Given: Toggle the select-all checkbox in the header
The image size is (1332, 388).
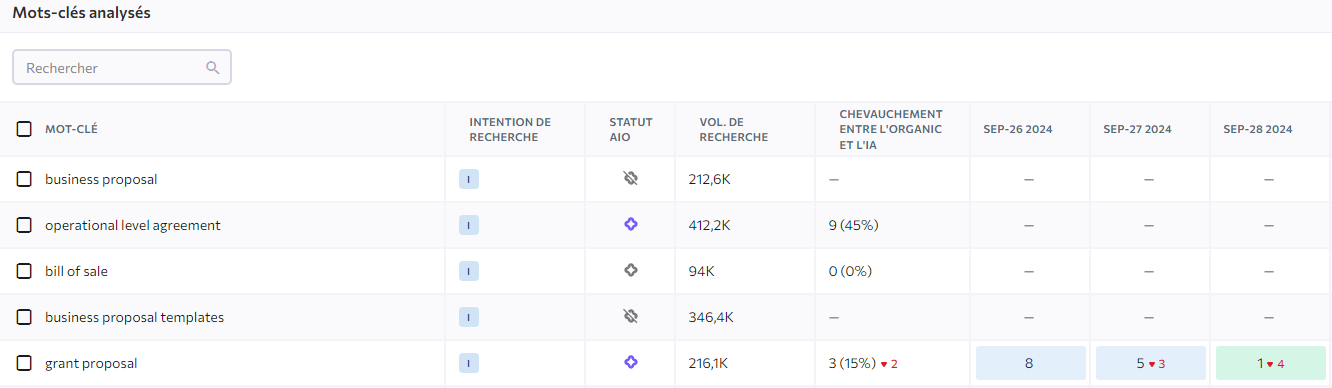Looking at the screenshot, I should point(24,129).
